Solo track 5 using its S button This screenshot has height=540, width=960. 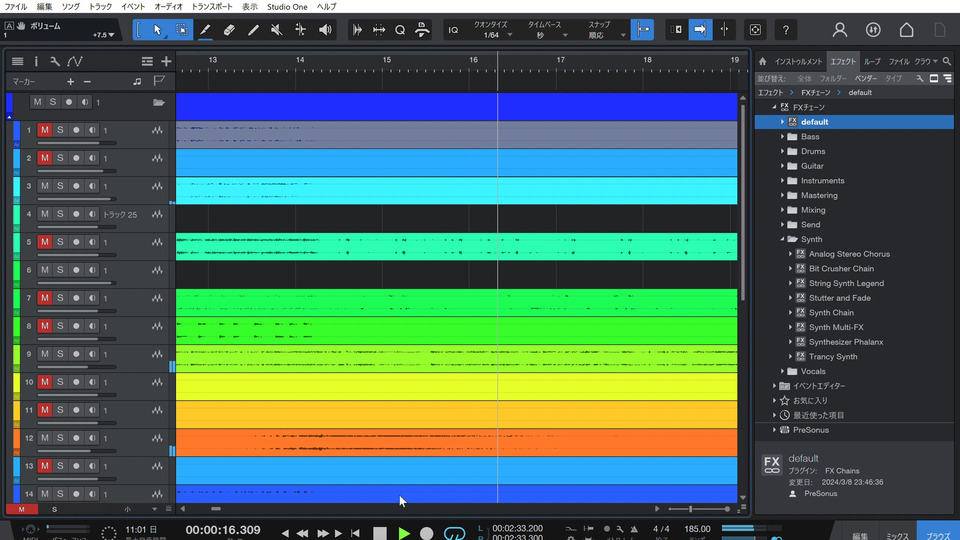(59, 242)
